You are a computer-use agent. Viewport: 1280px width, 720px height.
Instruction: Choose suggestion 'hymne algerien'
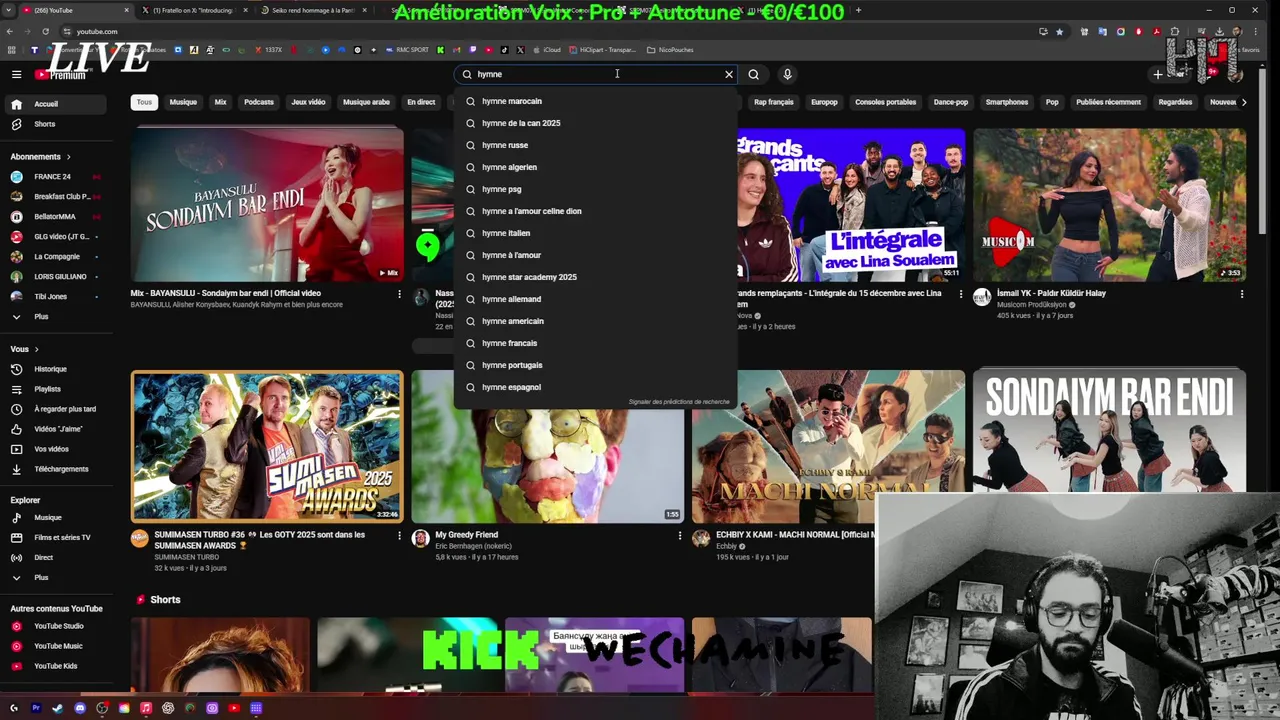(595, 167)
